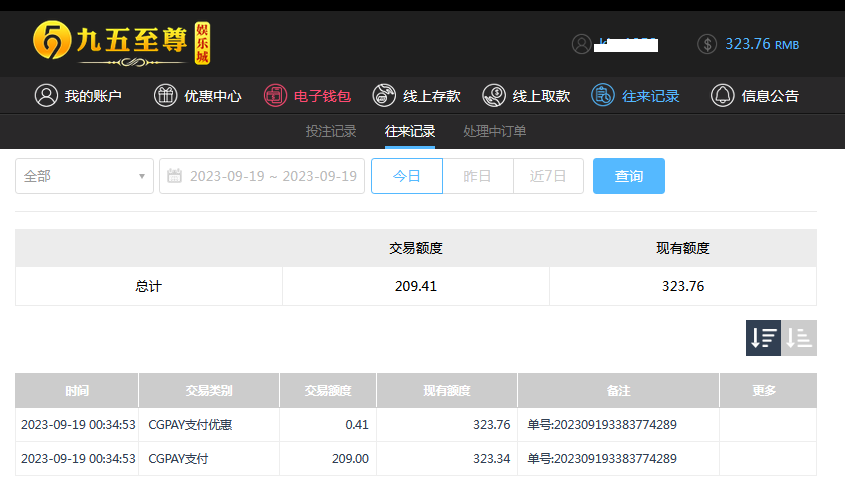The image size is (845, 481).
Task: Click the 交易额度 summary header
Action: coord(415,248)
